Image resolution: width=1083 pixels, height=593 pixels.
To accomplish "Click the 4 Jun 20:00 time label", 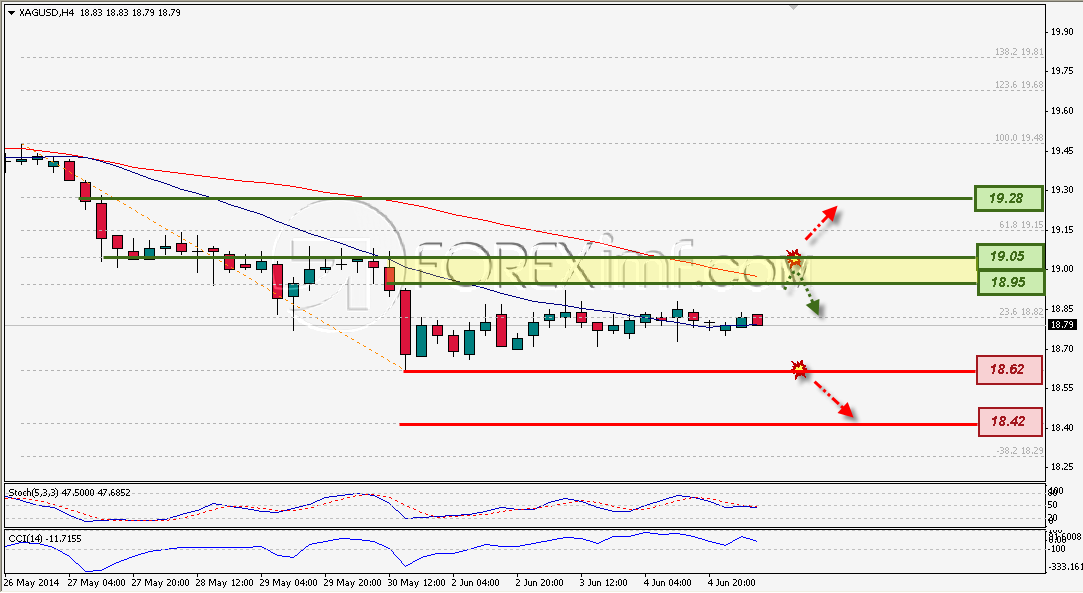I will [x=732, y=583].
